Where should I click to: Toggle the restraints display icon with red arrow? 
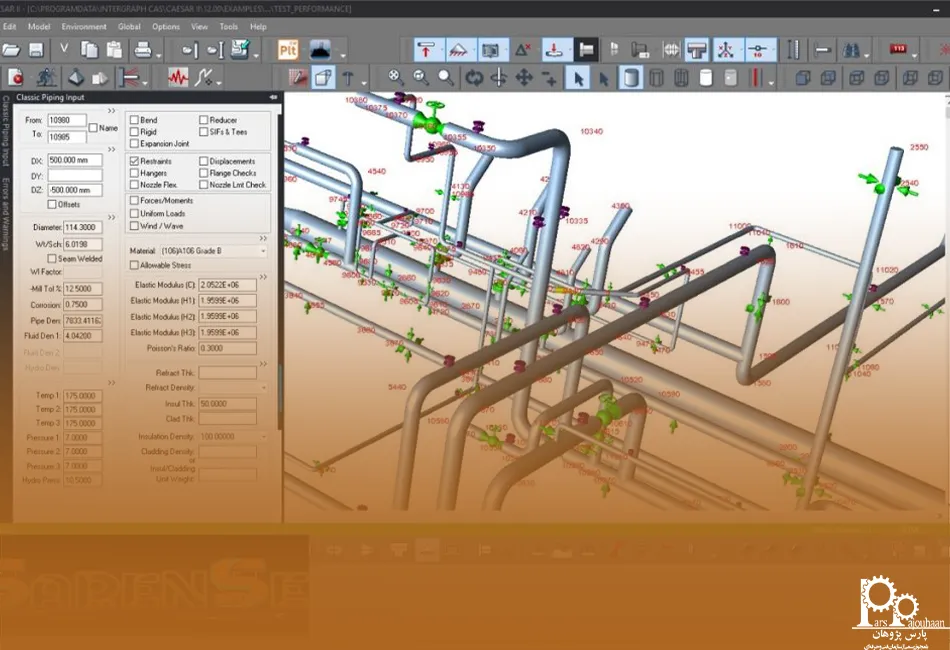coord(426,50)
